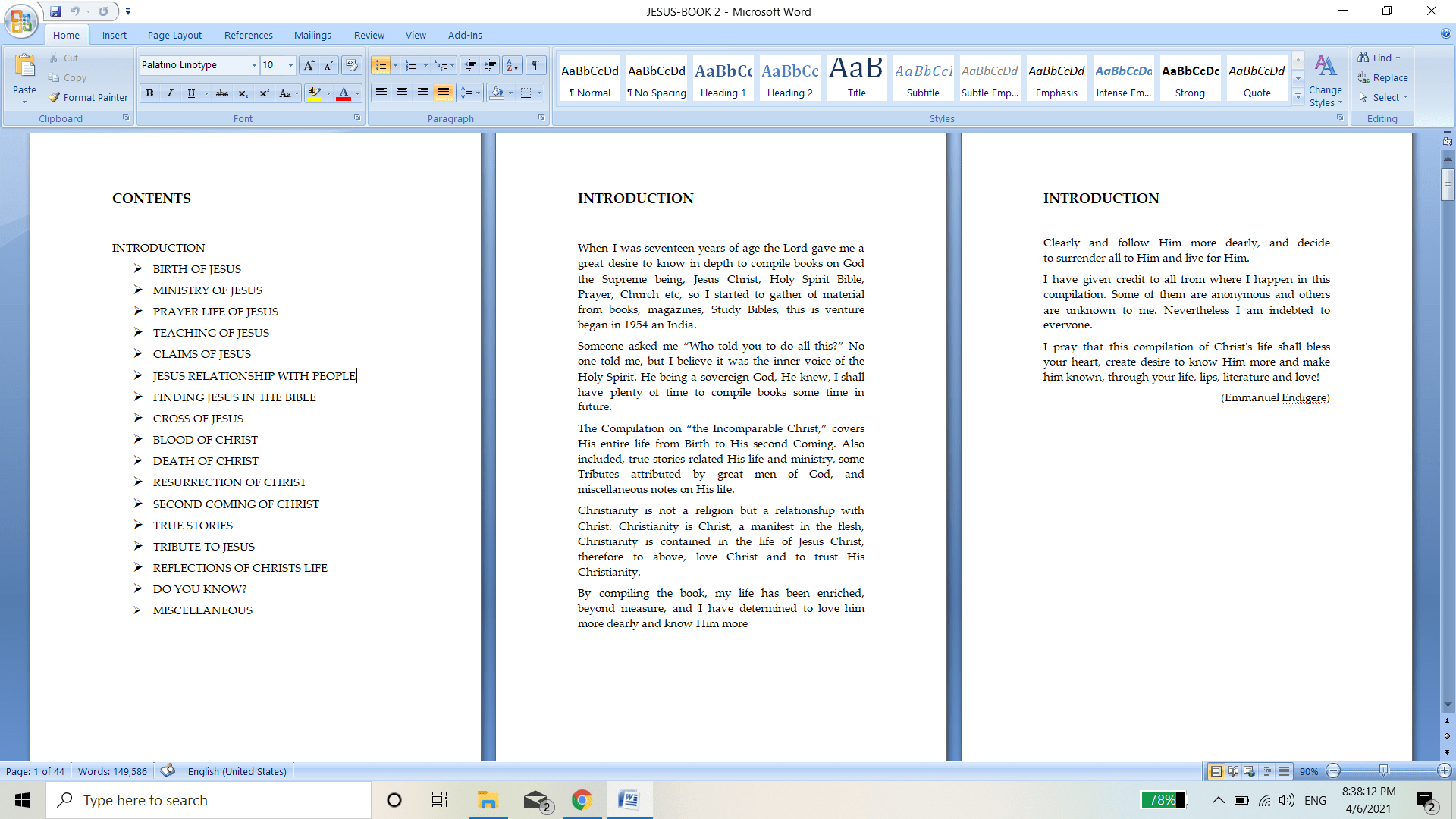
Task: Select the Heading 2 style
Action: tap(789, 78)
